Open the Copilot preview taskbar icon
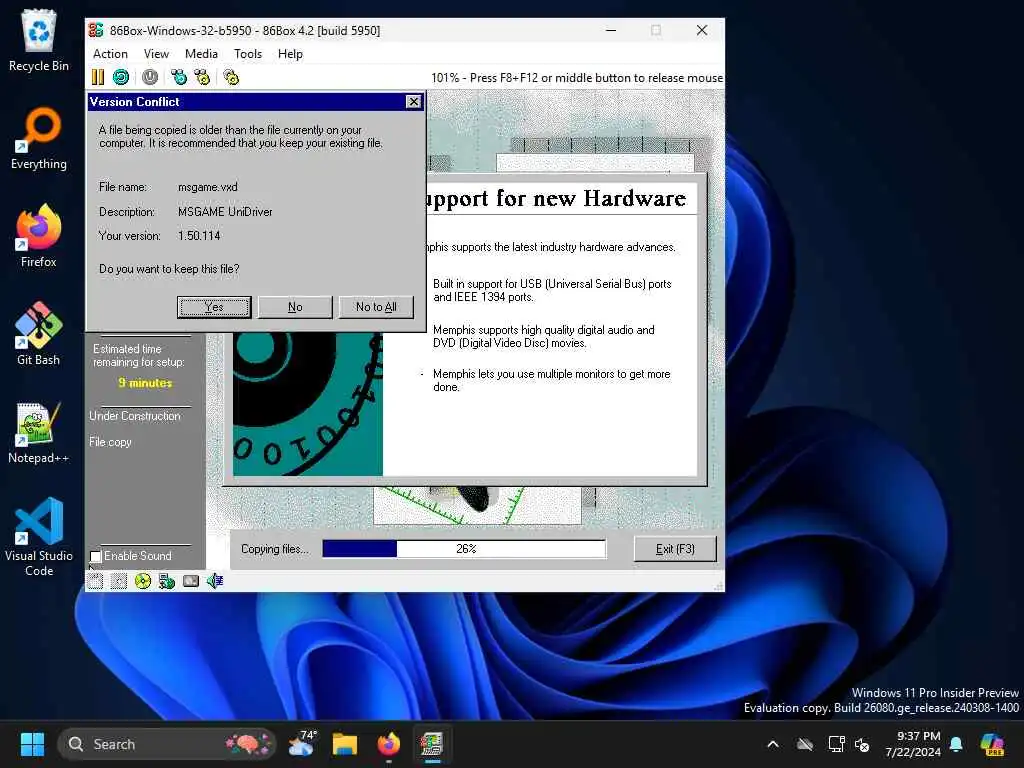The image size is (1024, 768). [992, 744]
